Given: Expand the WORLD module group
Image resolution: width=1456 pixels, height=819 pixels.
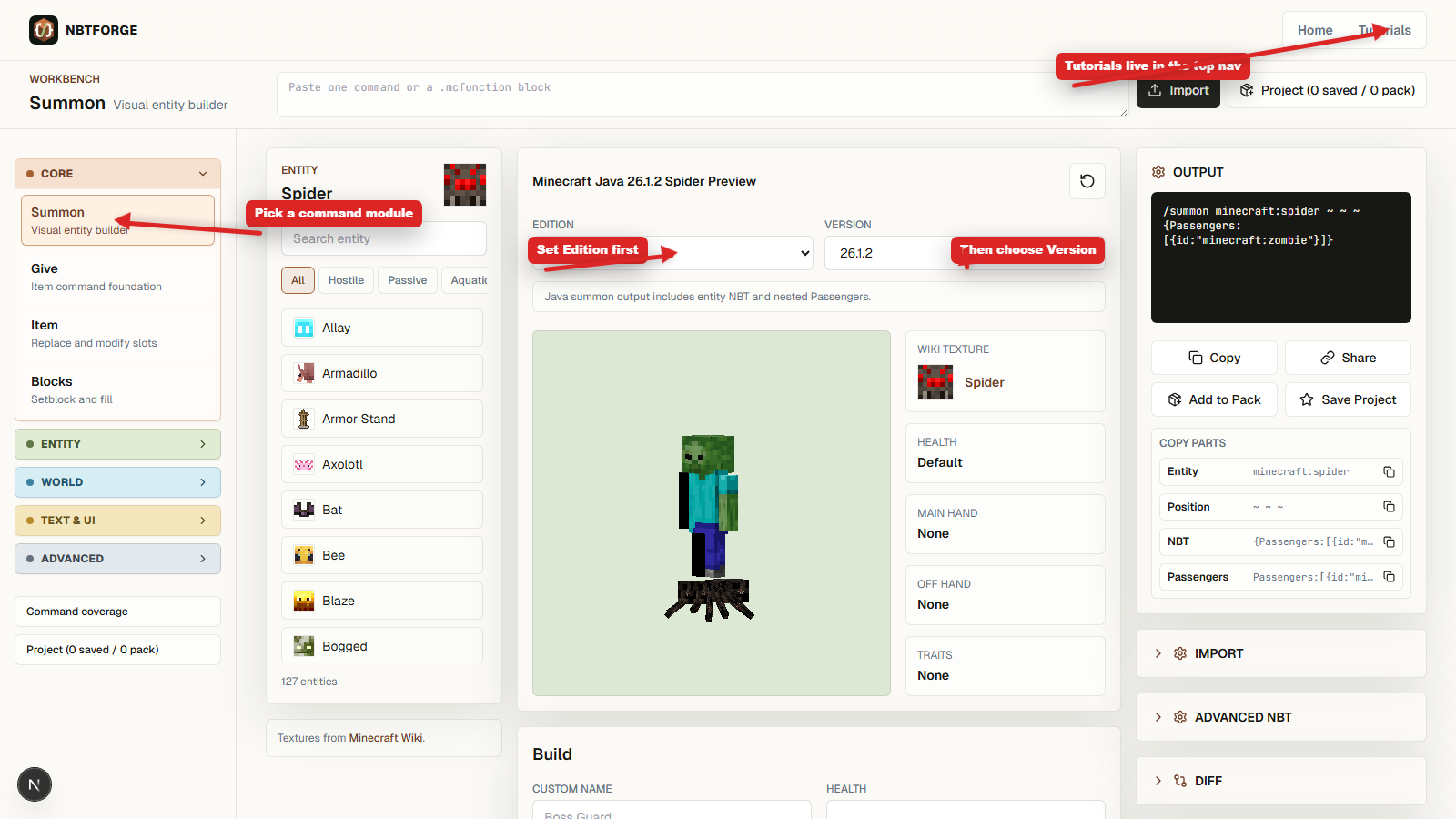Looking at the screenshot, I should 117,482.
